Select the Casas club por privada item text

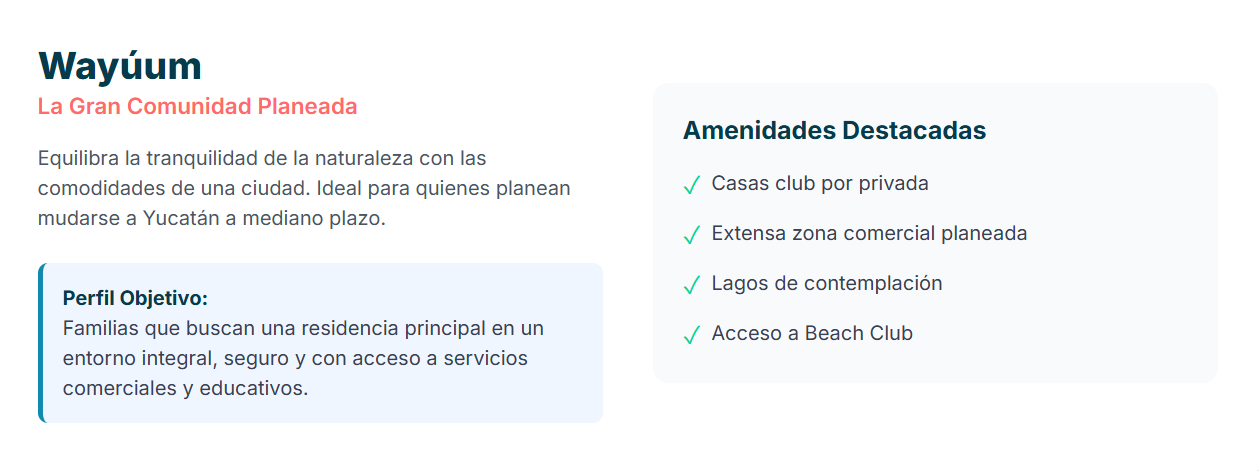[x=820, y=184]
